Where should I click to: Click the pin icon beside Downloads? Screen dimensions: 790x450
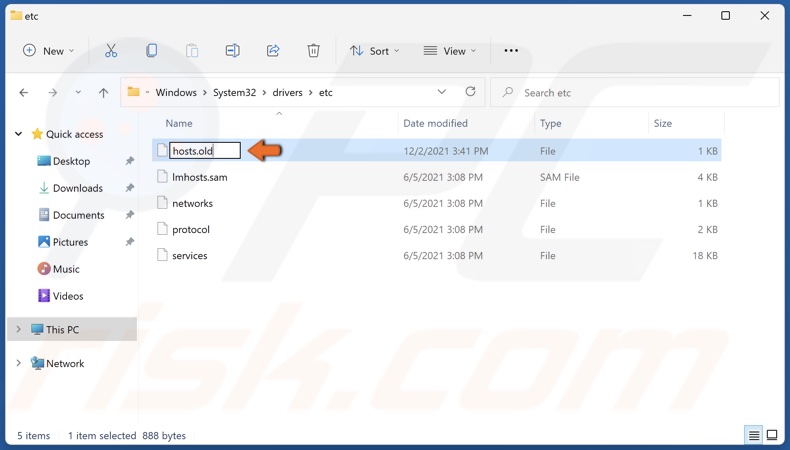click(x=129, y=187)
